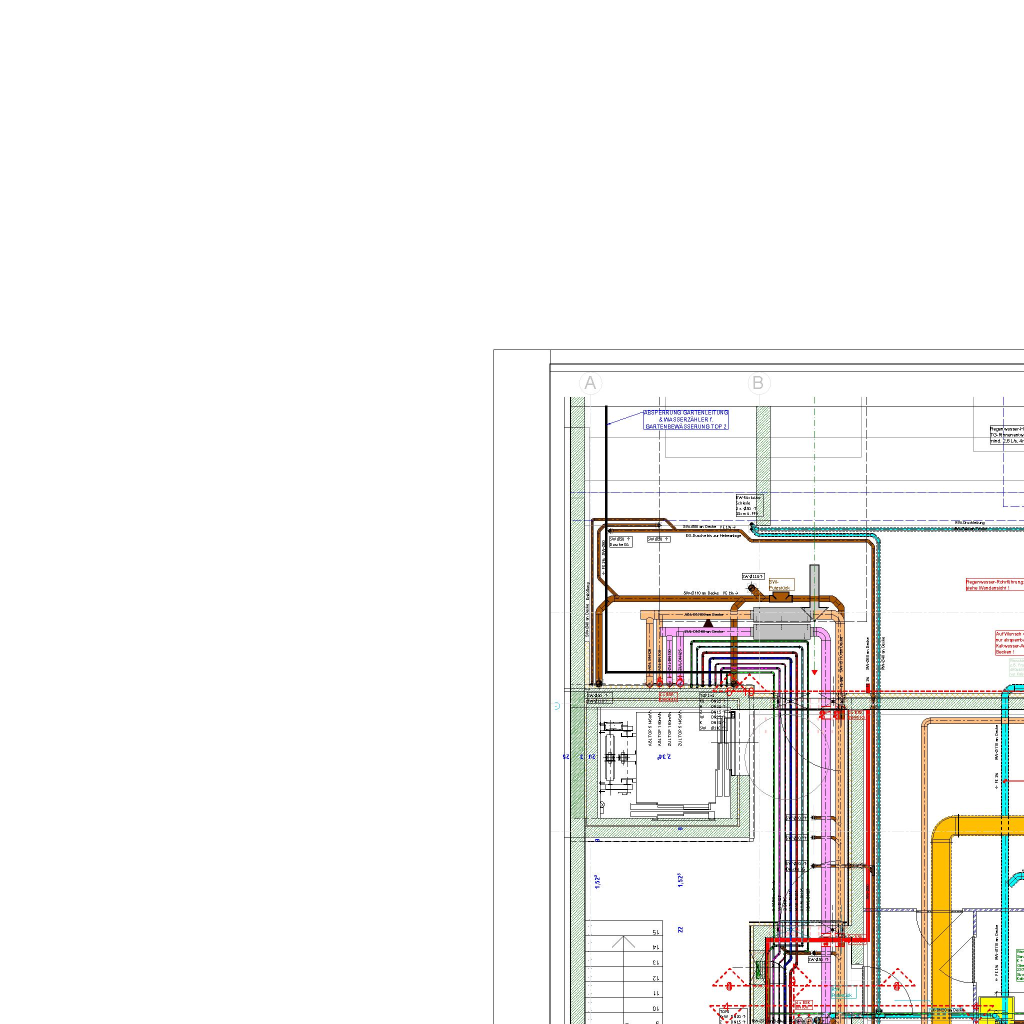This screenshot has width=1024, height=1024.
Task: Click the black Regenwasser label at top right
Action: click(x=1006, y=435)
